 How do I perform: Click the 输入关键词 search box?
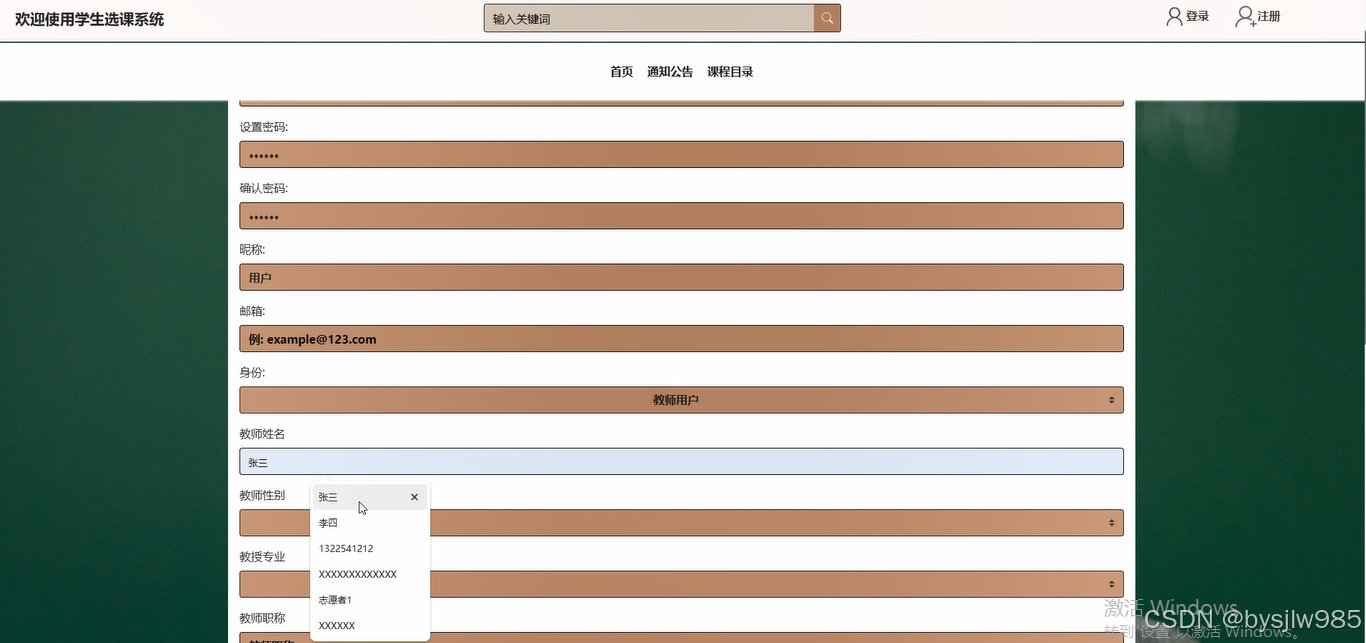[648, 17]
